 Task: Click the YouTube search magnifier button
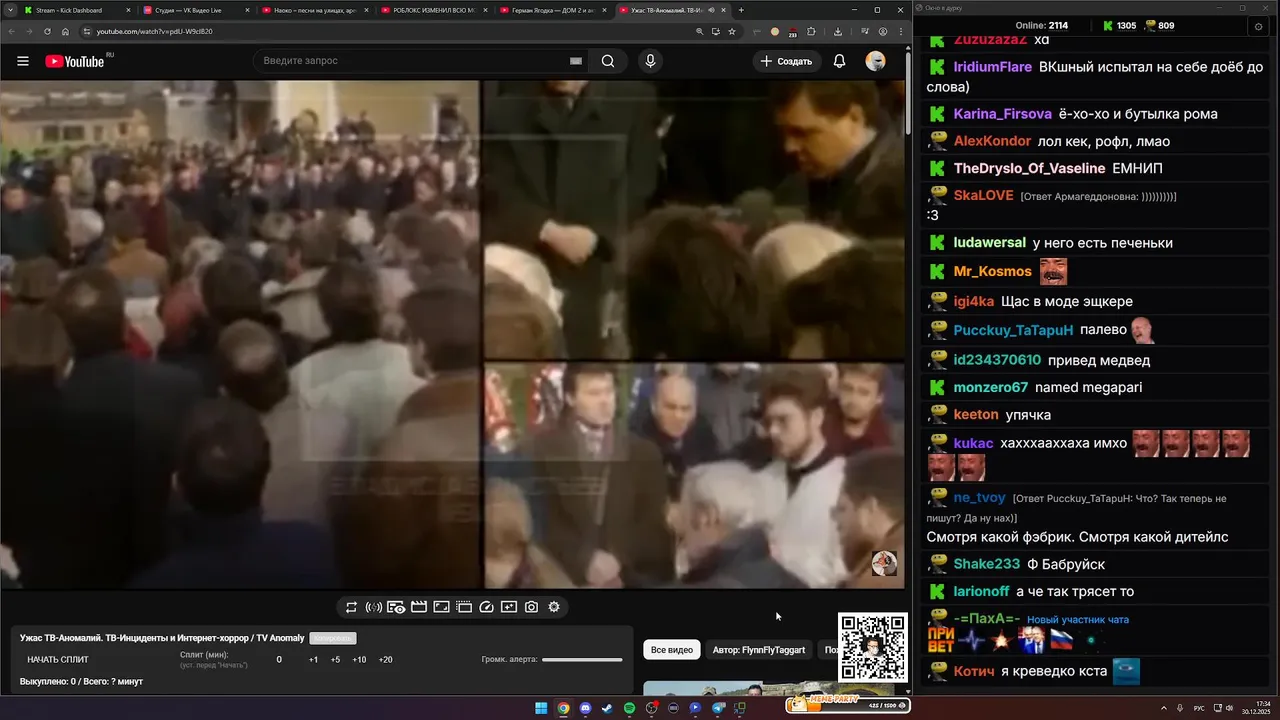pos(608,61)
